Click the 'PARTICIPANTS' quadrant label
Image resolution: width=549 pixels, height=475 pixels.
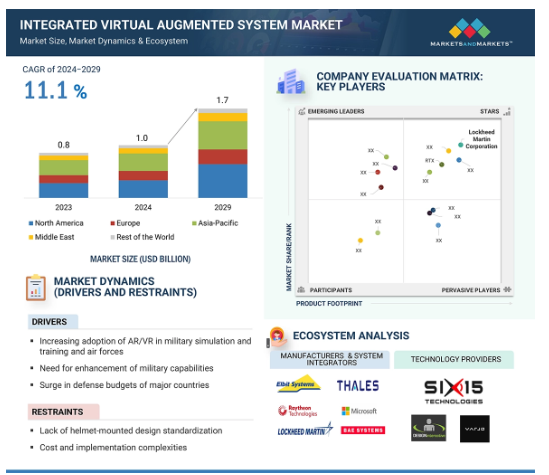pos(331,290)
